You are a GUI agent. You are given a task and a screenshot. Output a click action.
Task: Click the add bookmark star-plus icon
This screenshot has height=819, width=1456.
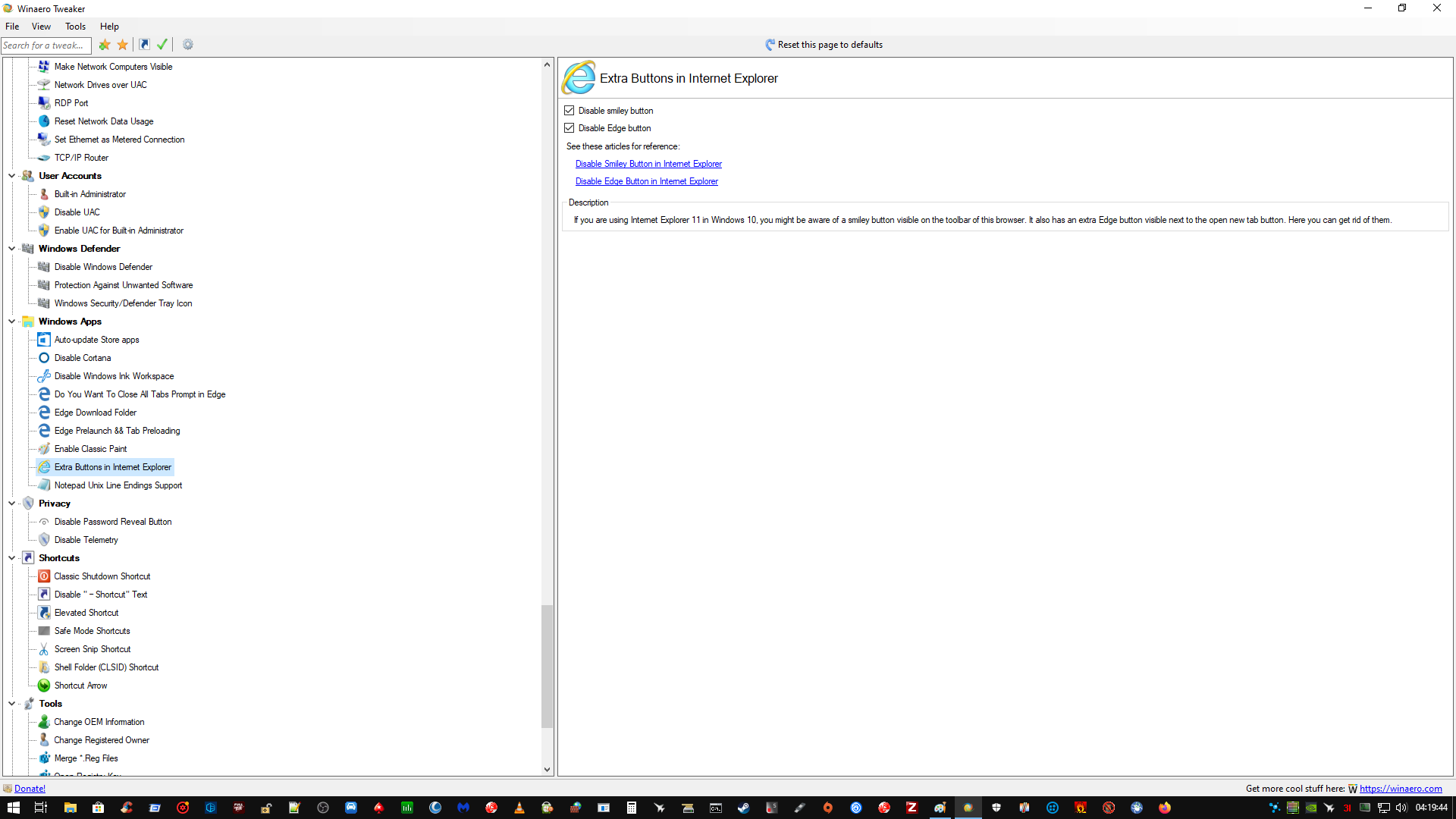105,45
